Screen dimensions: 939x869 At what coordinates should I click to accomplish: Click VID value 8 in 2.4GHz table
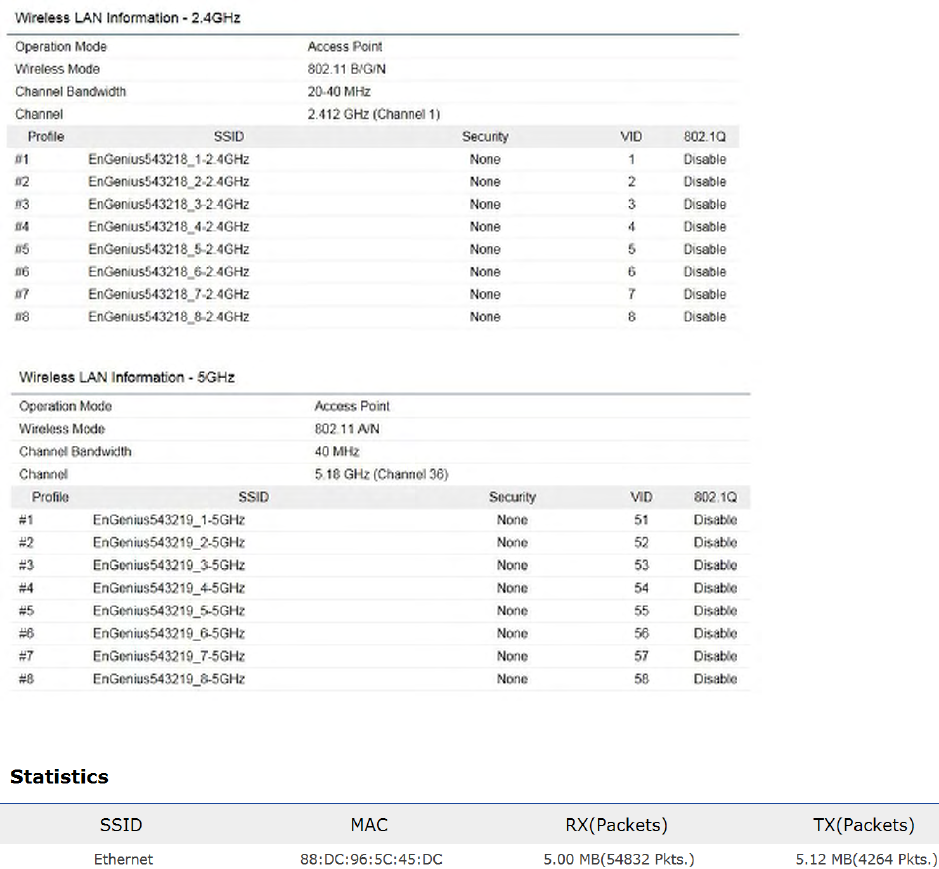pos(631,317)
